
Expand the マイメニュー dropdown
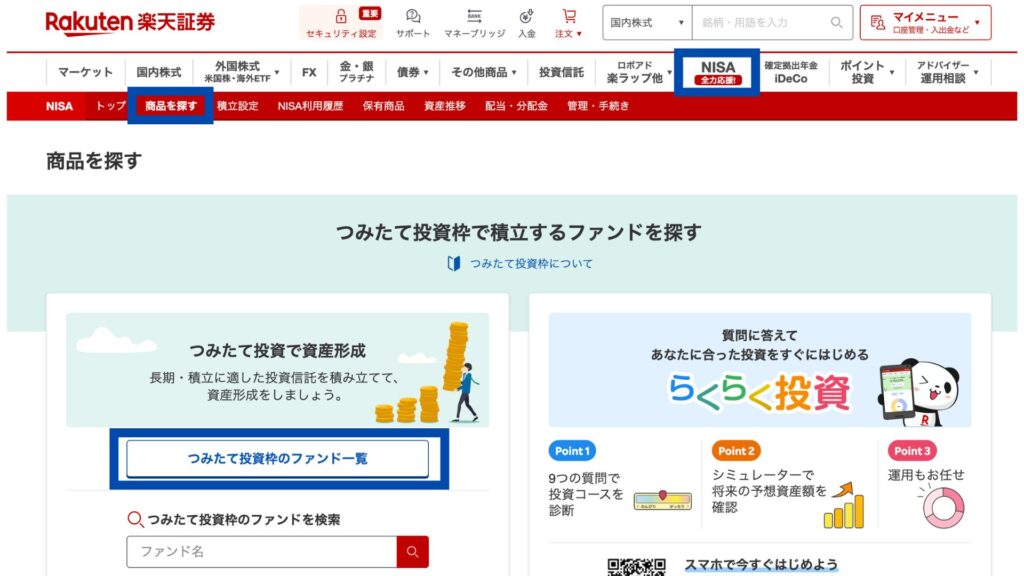pos(925,23)
